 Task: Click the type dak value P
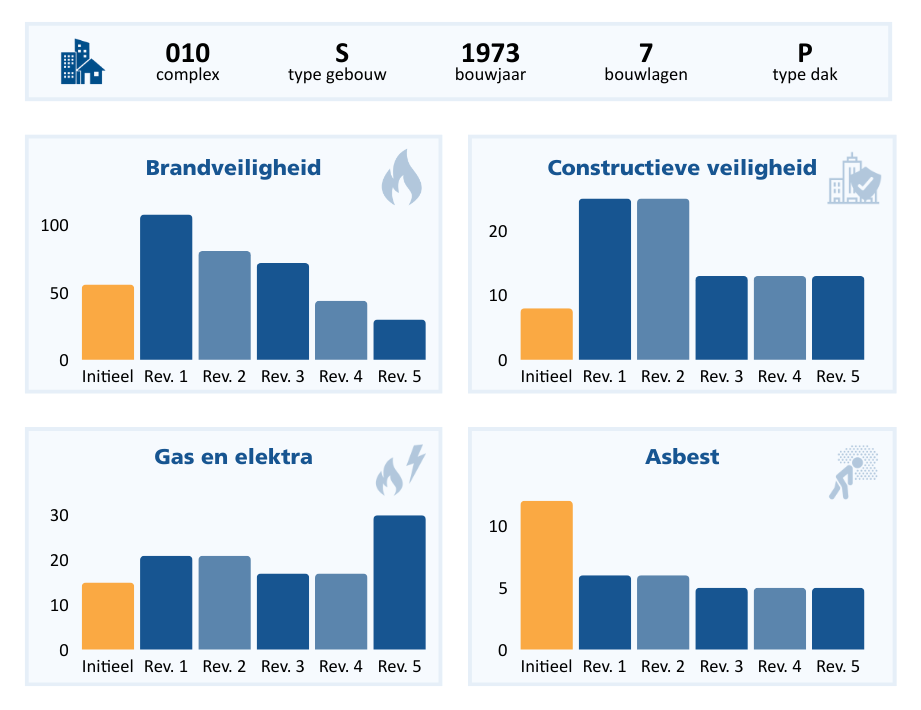pyautogui.click(x=805, y=53)
